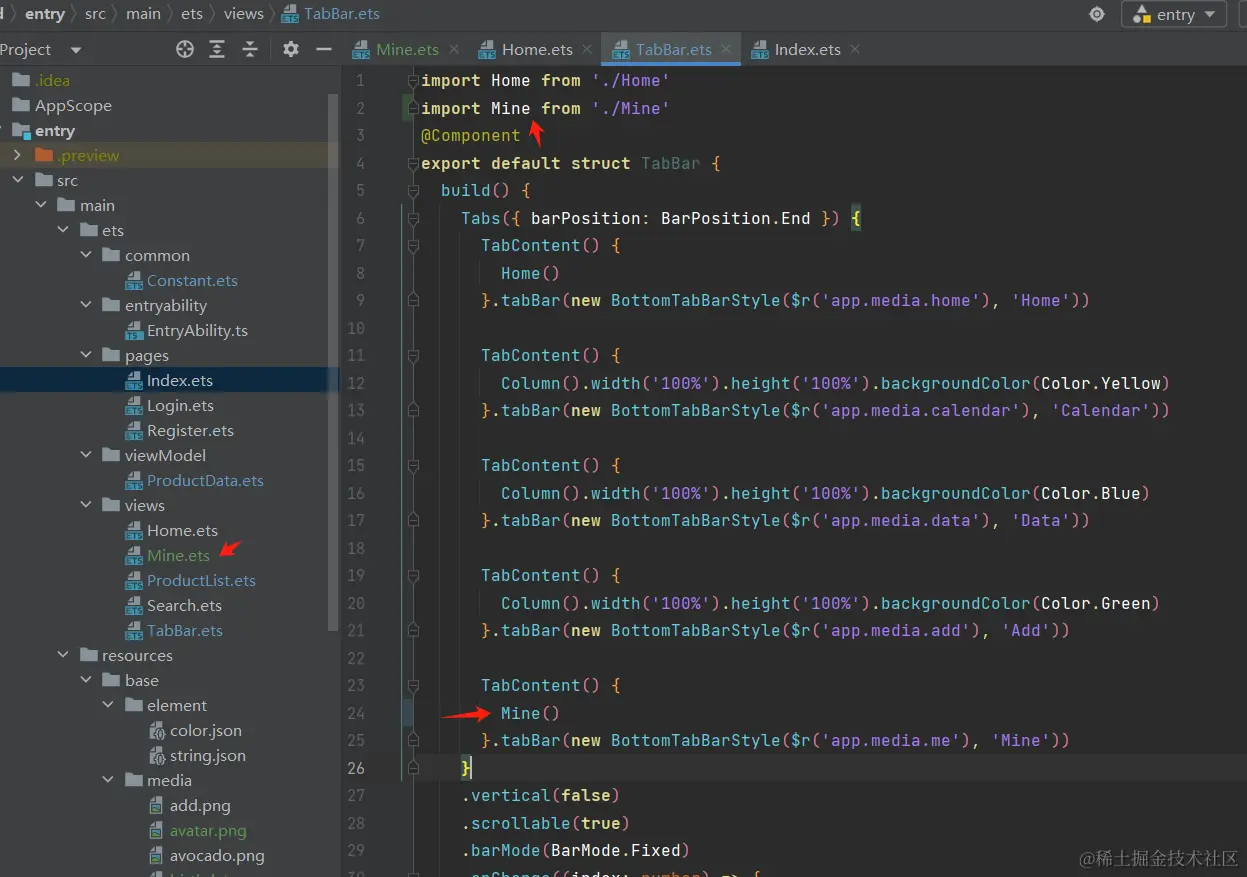Collapse the pages folder
The height and width of the screenshot is (877, 1247).
[x=87, y=355]
